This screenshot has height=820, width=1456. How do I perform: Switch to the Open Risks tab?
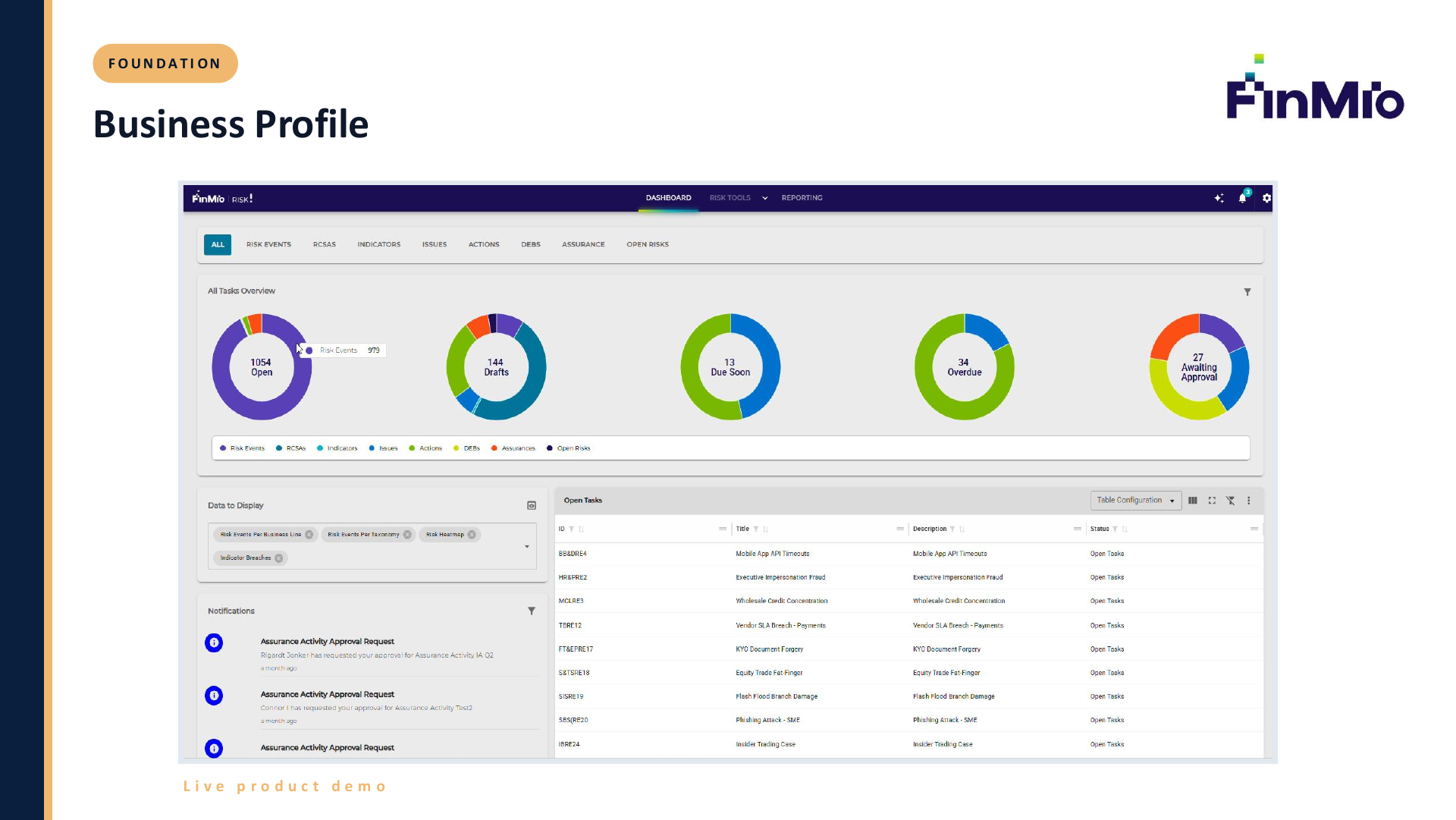point(647,245)
